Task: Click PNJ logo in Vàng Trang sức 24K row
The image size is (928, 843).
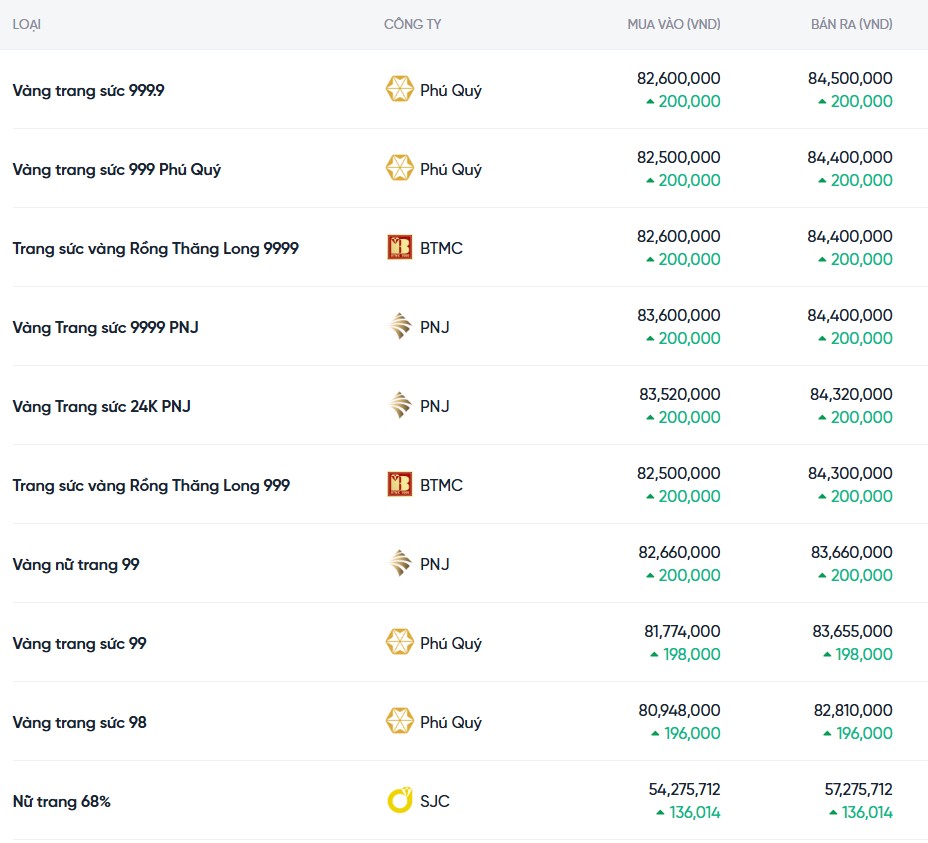Action: 400,405
